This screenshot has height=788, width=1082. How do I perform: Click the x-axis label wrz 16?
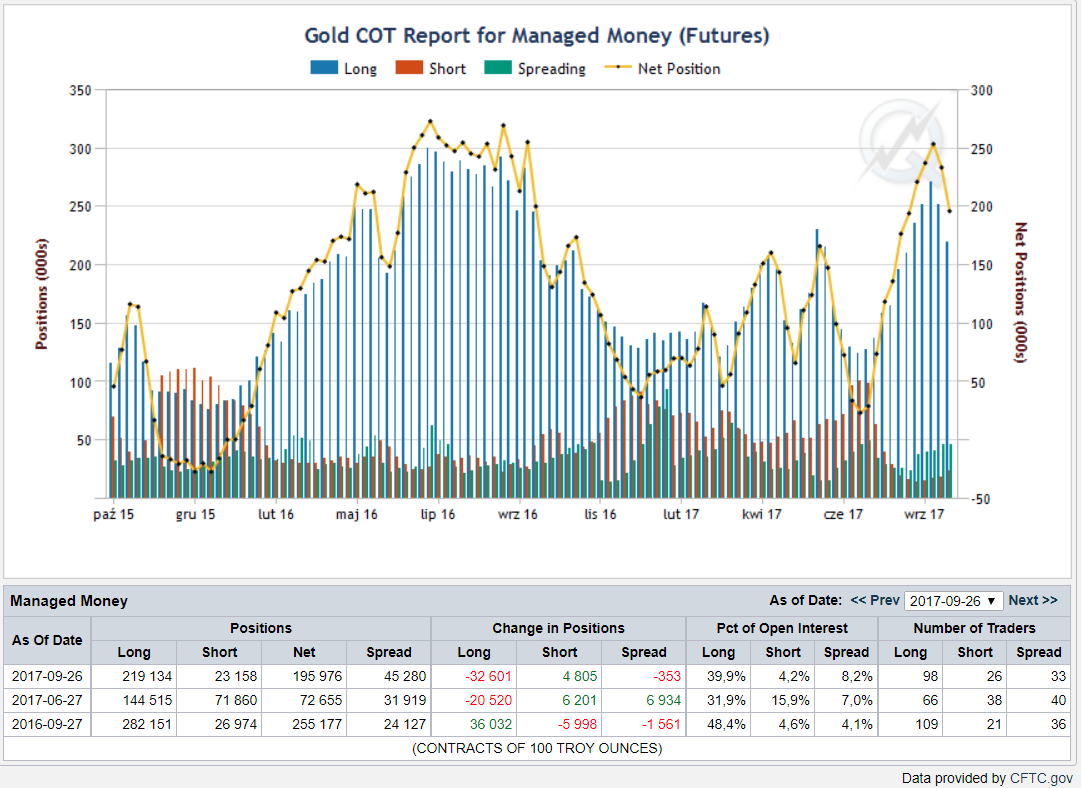coord(518,515)
